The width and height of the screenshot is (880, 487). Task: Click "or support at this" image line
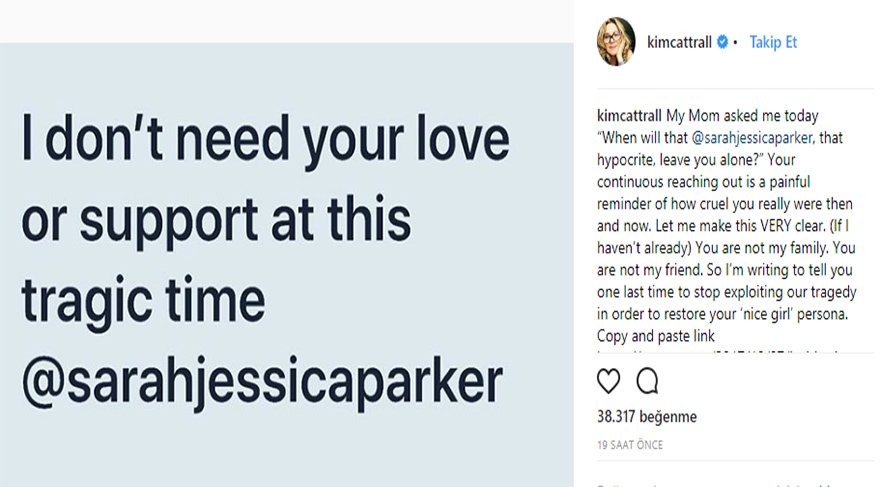pos(216,220)
